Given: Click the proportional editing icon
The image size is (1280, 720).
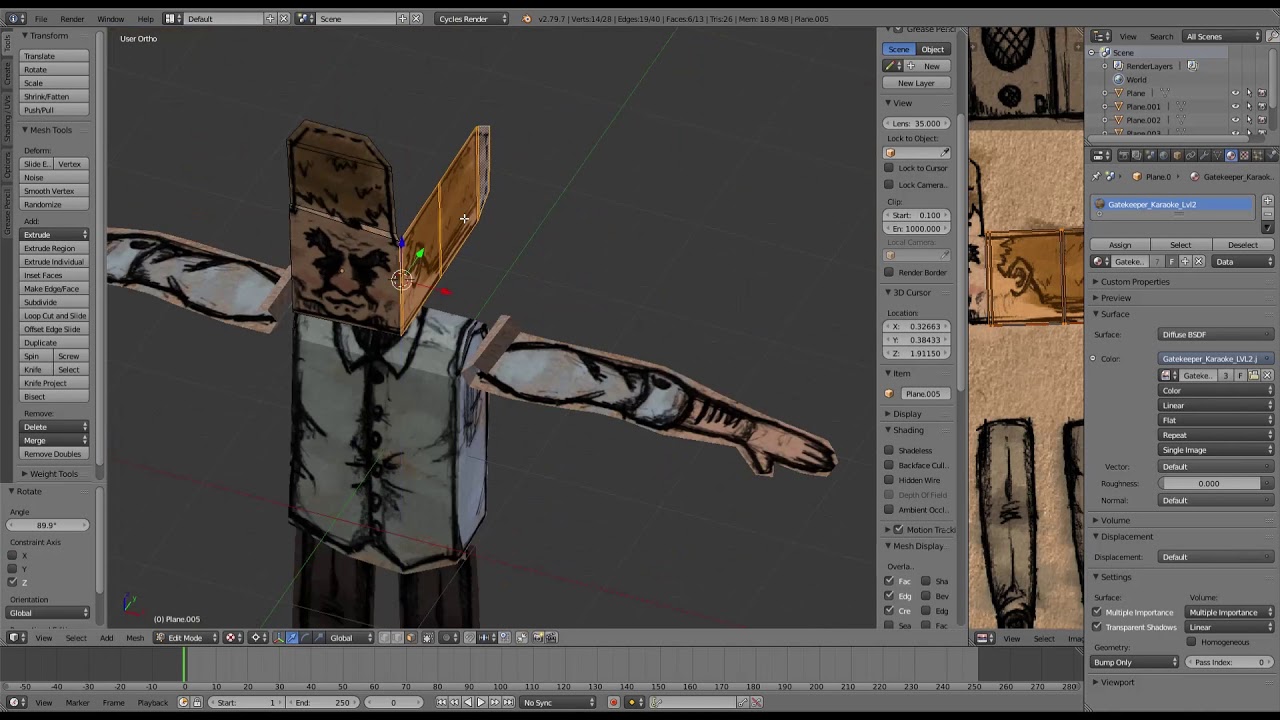Looking at the screenshot, I should click(450, 638).
